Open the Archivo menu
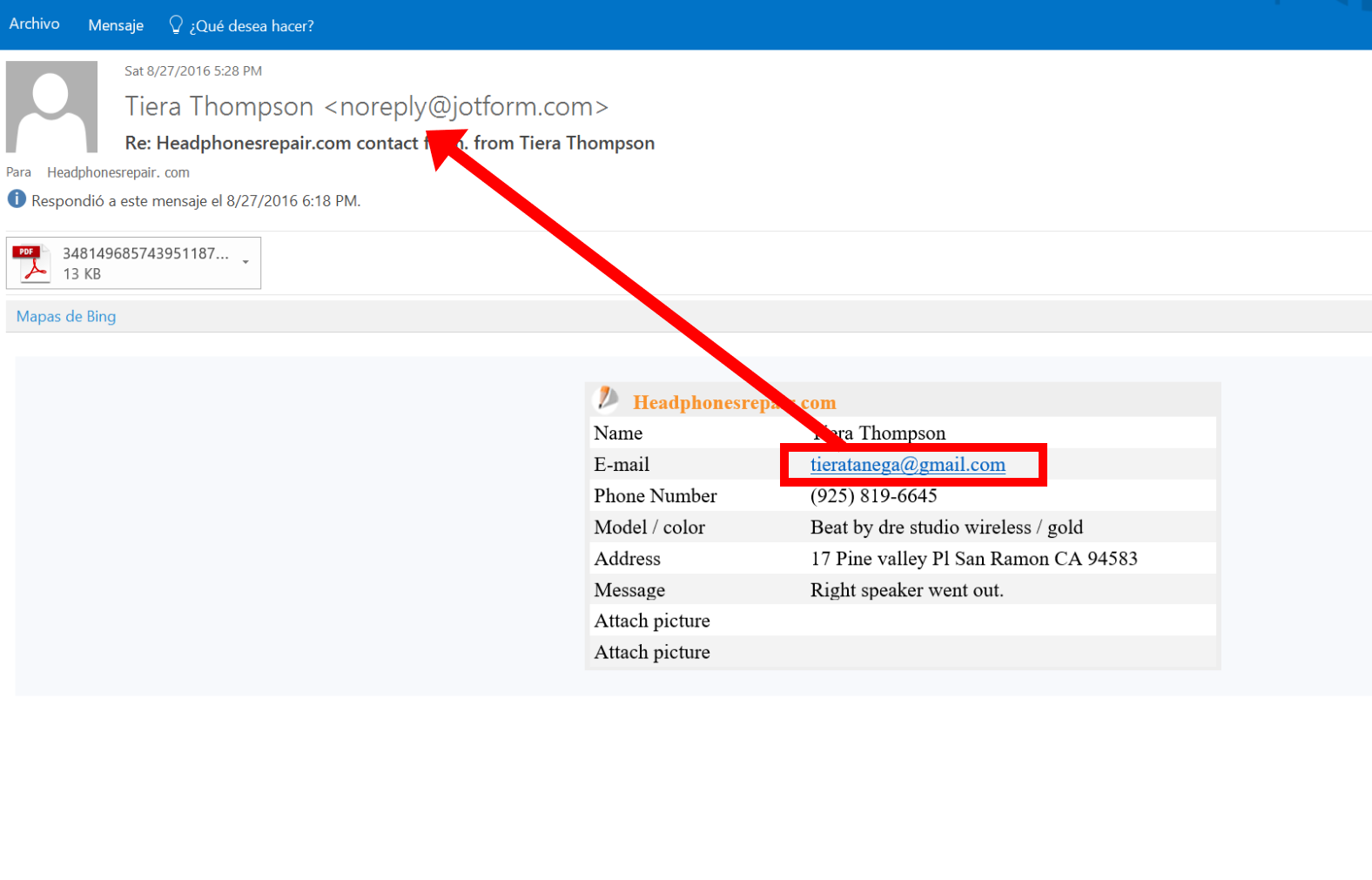Viewport: 1372px width, 880px height. [x=34, y=24]
